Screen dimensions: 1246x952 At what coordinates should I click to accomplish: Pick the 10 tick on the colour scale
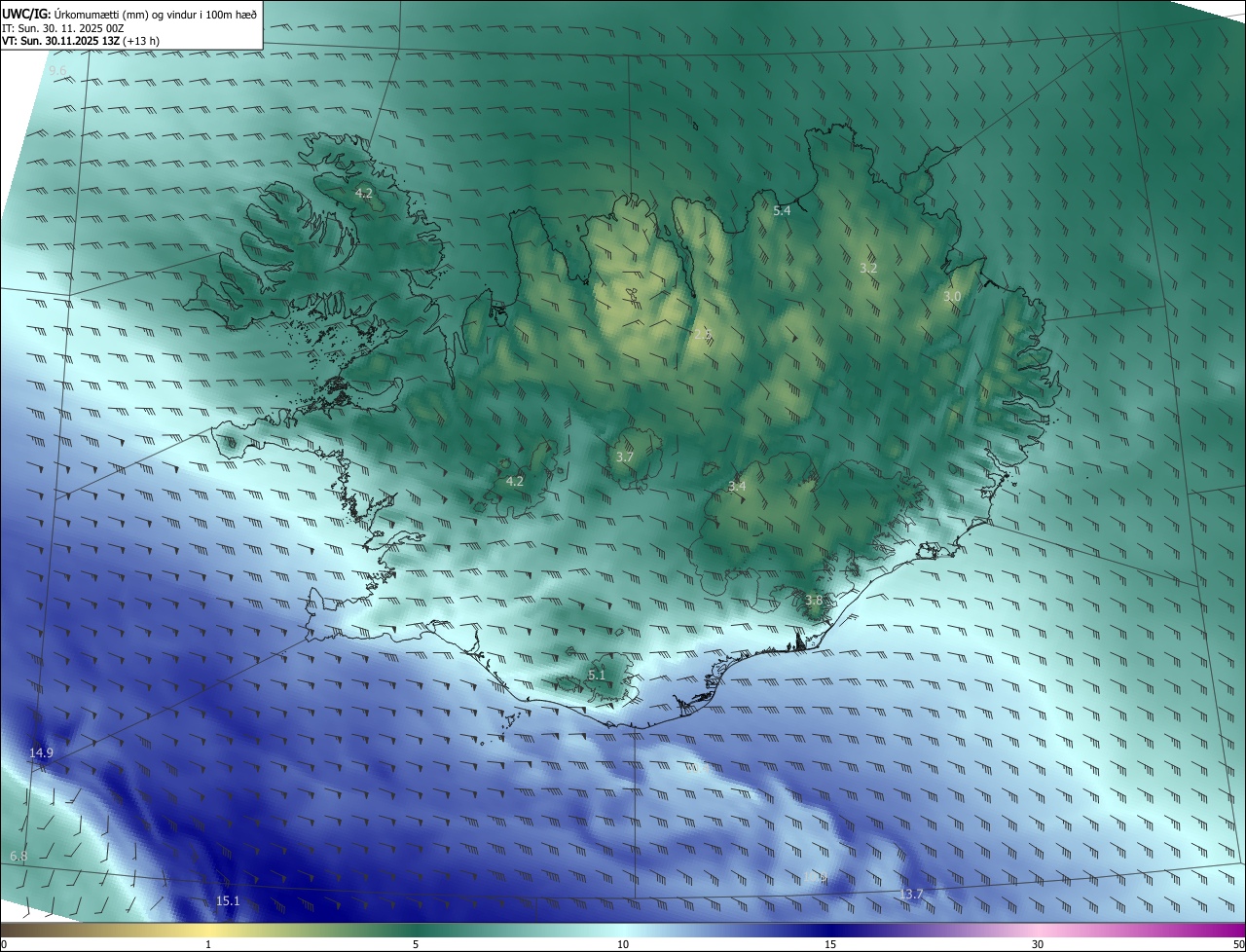point(623,944)
